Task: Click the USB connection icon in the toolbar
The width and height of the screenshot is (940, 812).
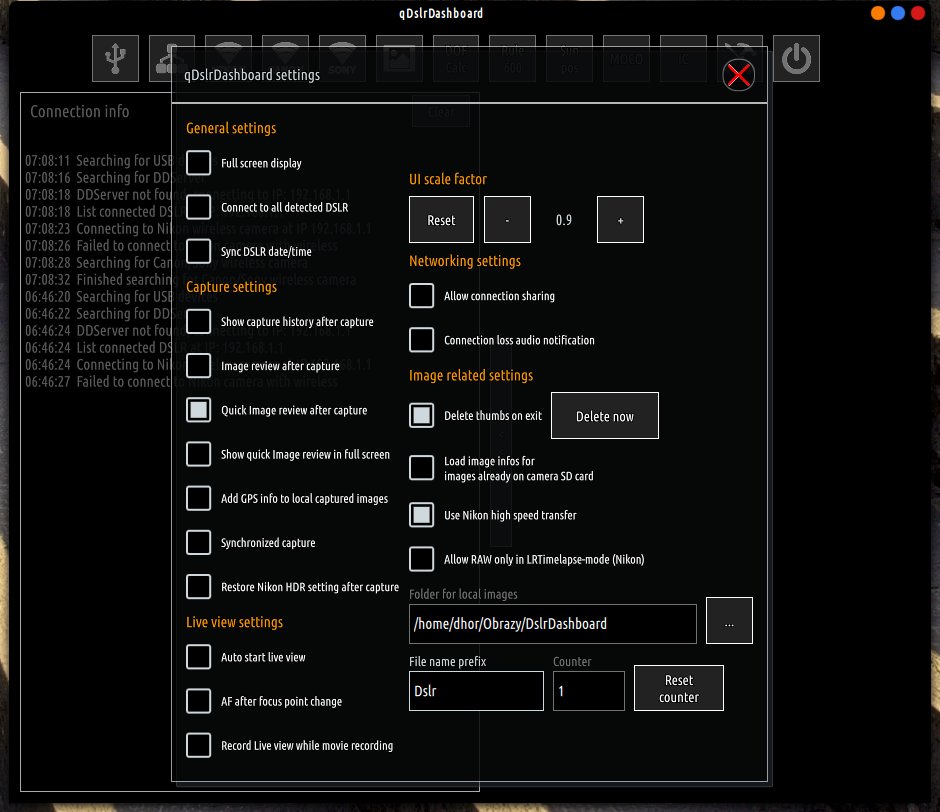Action: pyautogui.click(x=115, y=58)
